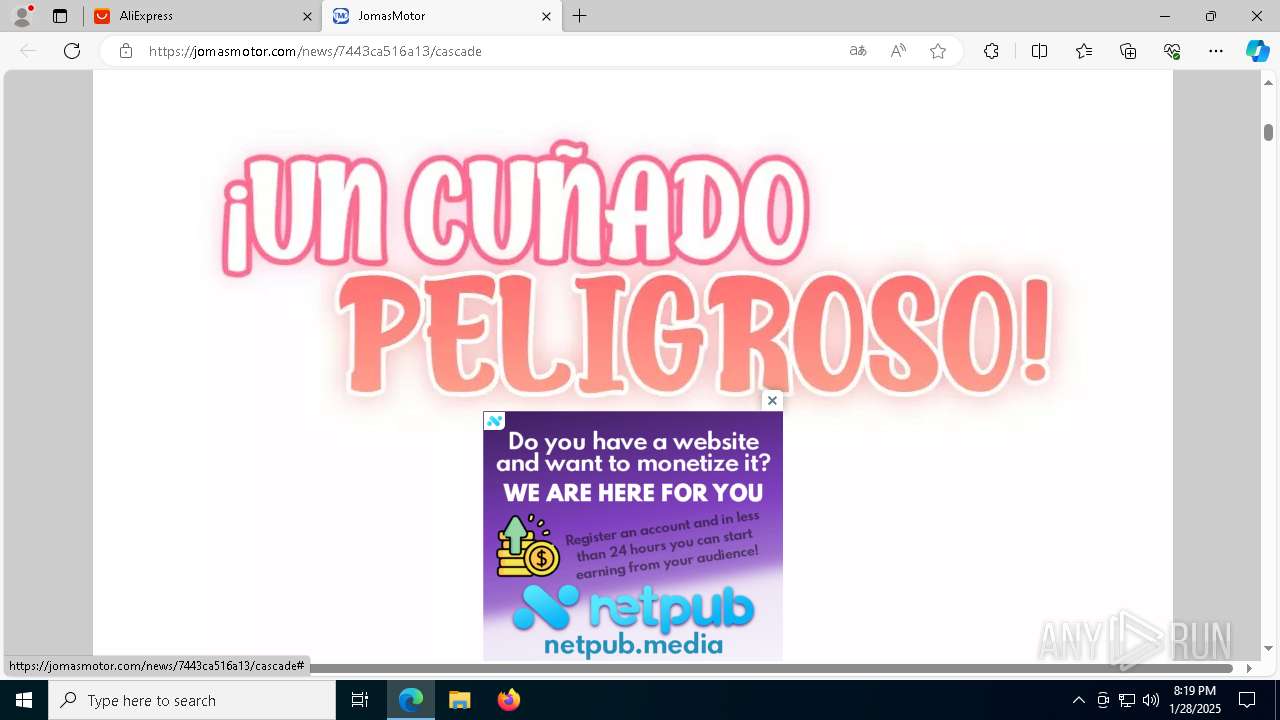Go back to the previous page

coord(28,51)
